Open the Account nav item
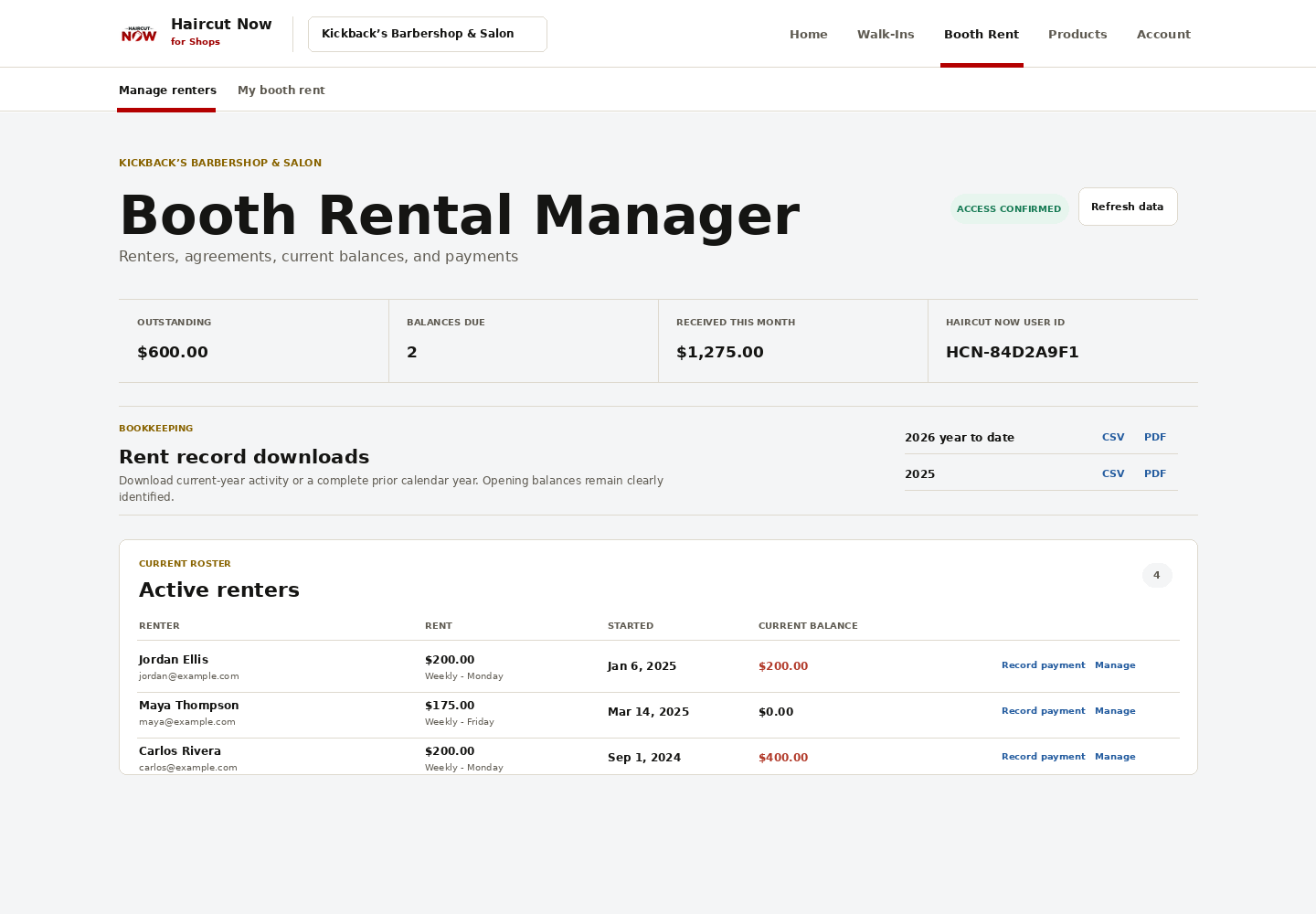The height and width of the screenshot is (914, 1316). coord(1163,34)
